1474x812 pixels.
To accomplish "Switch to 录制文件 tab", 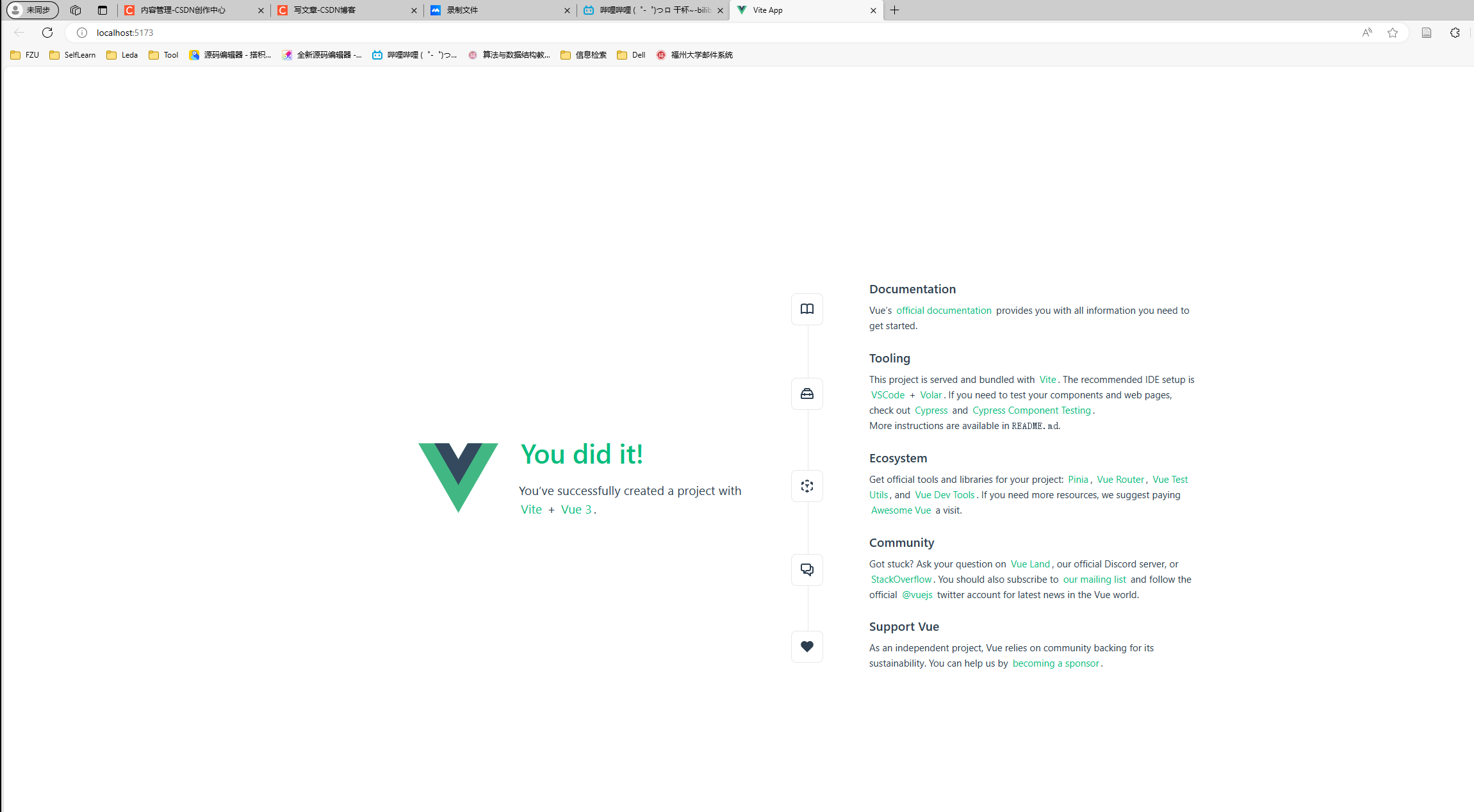I will point(500,10).
